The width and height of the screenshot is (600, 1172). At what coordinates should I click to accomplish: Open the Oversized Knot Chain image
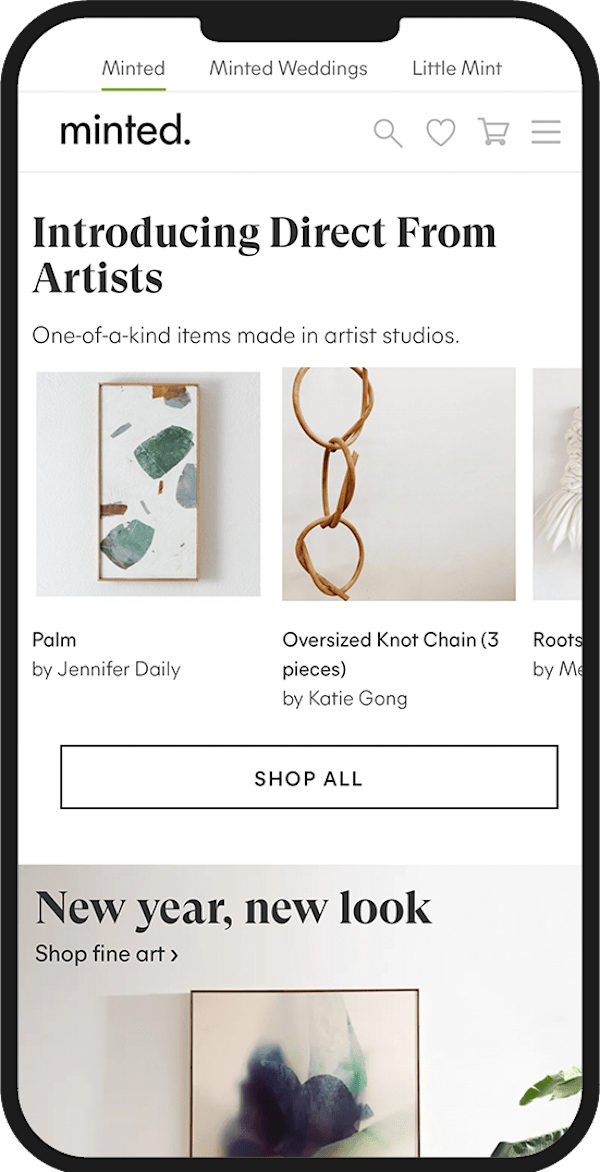[x=398, y=484]
